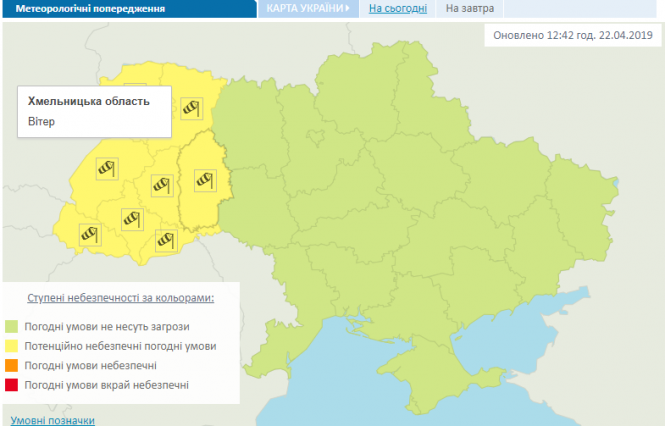Click the wind icon in highlighted Khmelnytskyi region
Viewport: 665px width, 426px height.
tap(204, 180)
